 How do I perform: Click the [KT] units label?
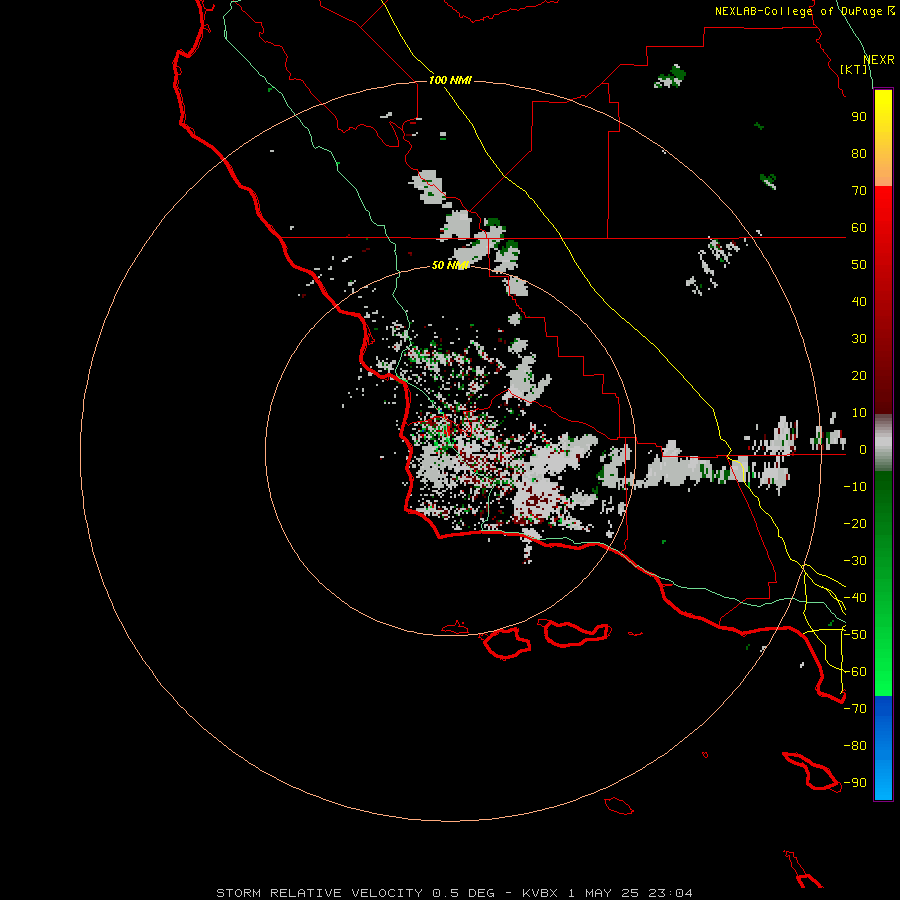point(854,69)
